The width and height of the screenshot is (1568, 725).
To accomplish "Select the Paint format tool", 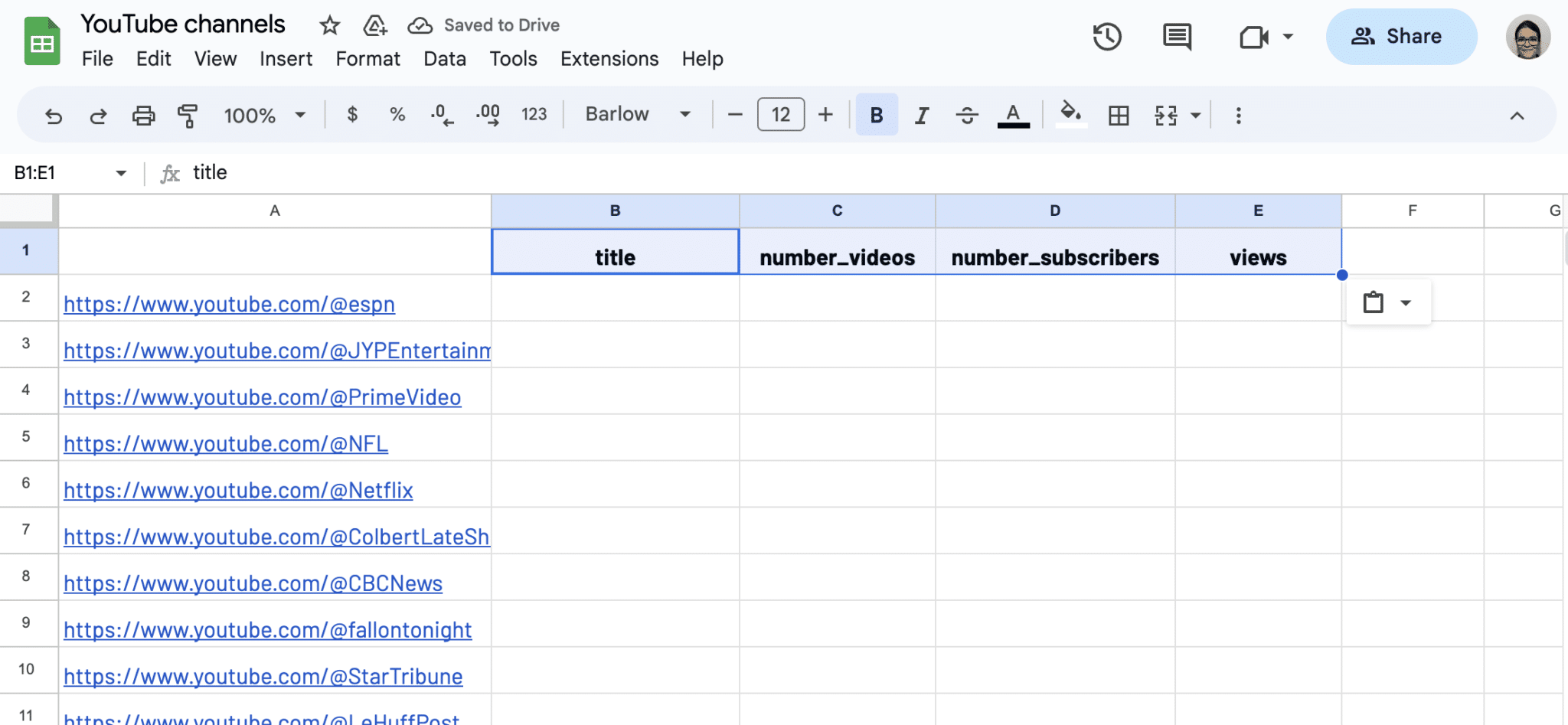I will tap(188, 115).
